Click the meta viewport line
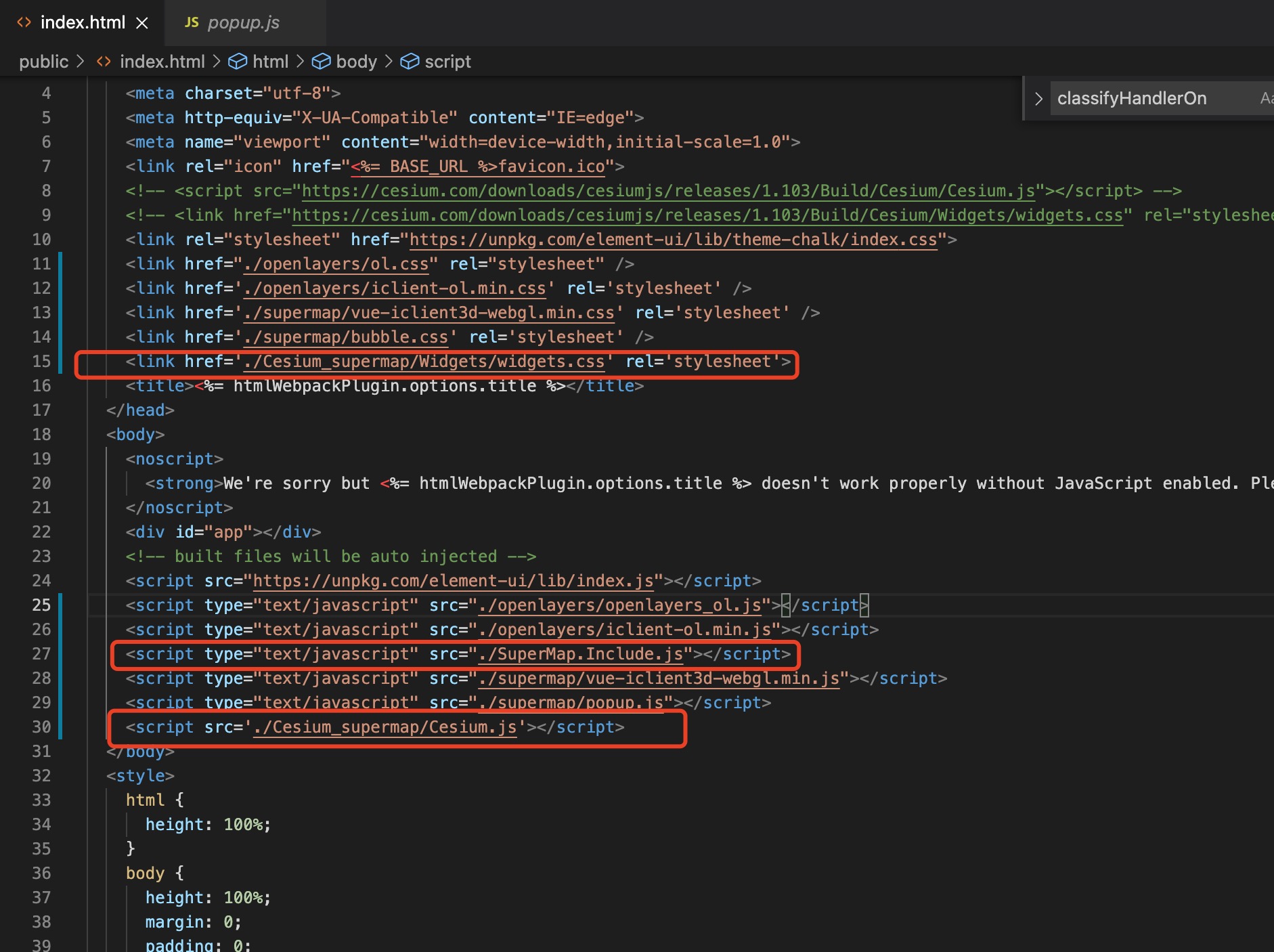The width and height of the screenshot is (1274, 952). 463,142
